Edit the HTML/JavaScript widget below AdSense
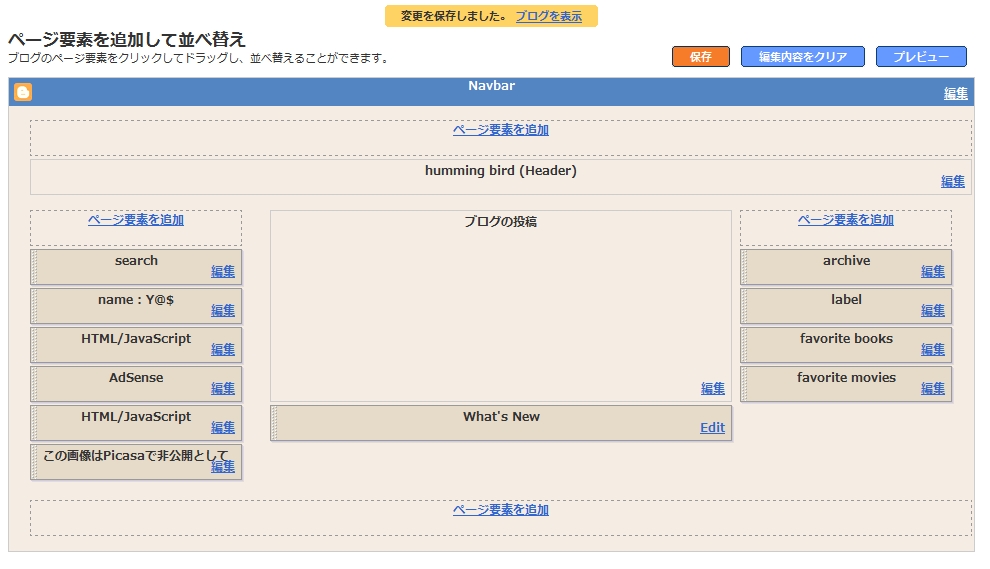The image size is (990, 569). [223, 428]
